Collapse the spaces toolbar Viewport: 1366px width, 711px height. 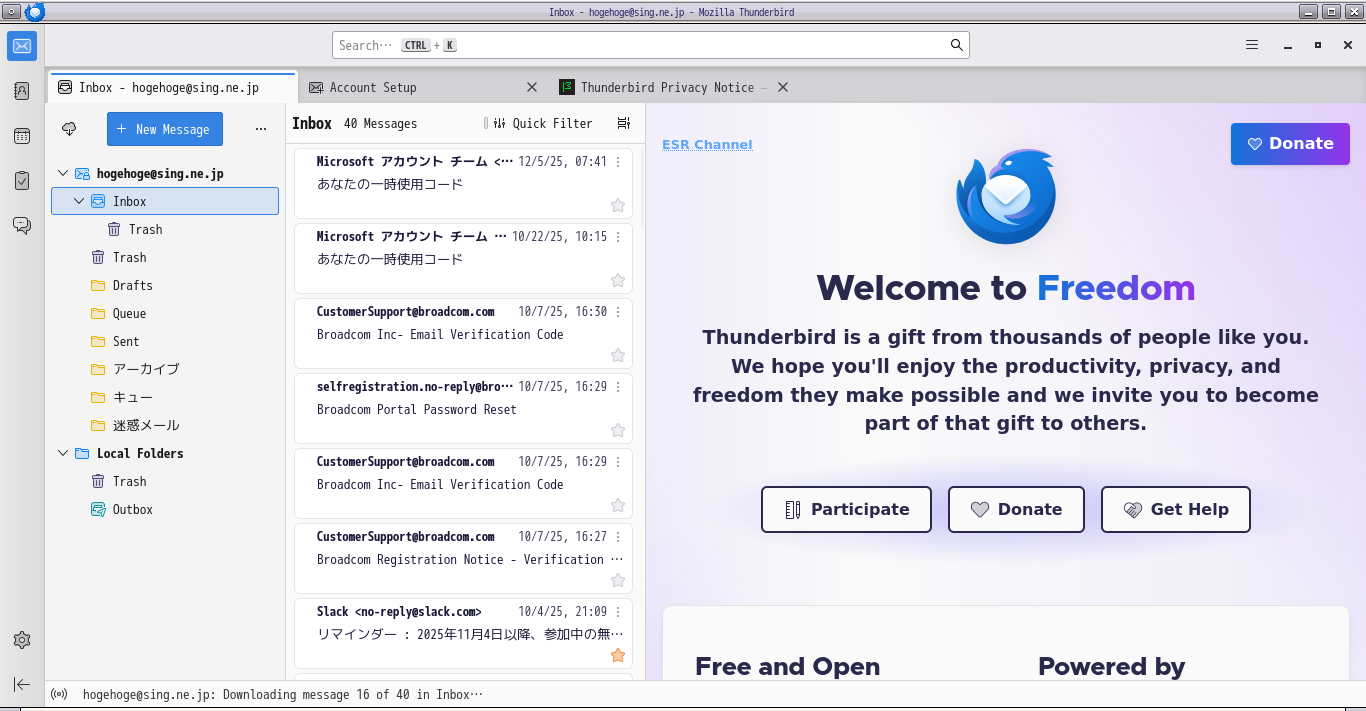coord(22,684)
